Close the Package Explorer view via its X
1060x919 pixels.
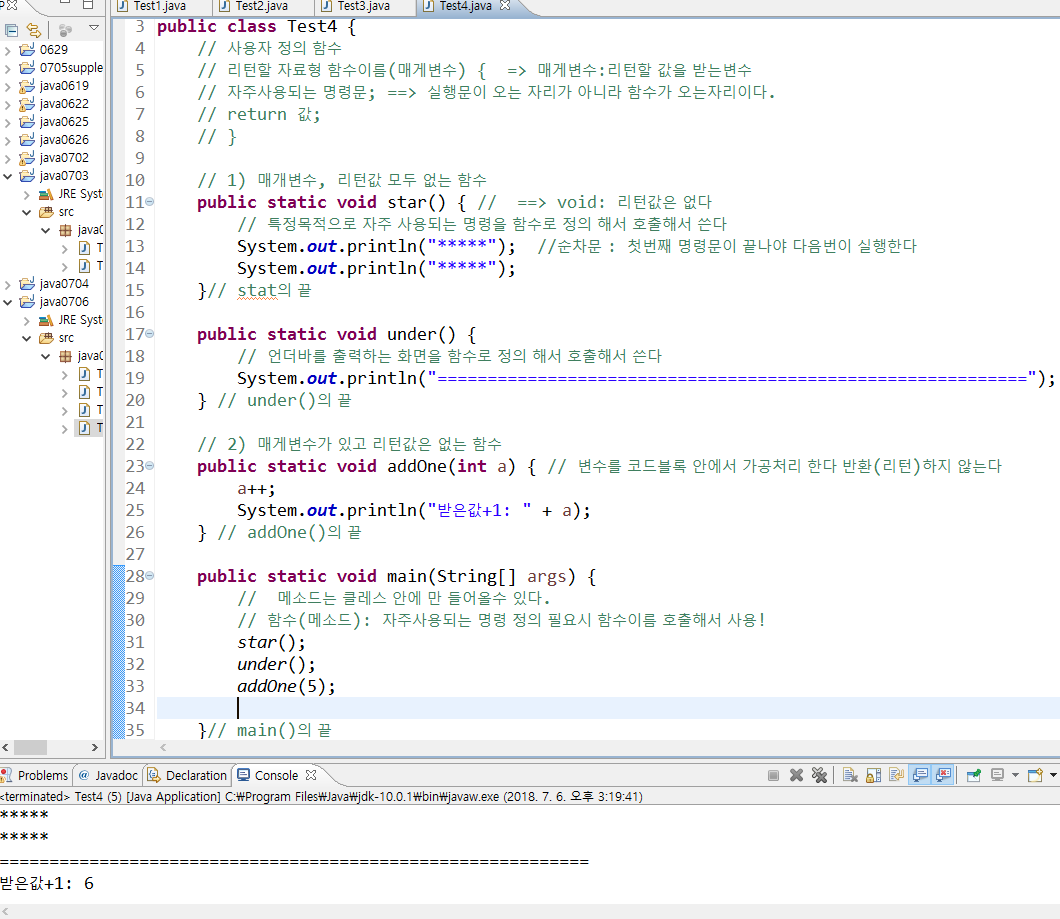click(11, 5)
